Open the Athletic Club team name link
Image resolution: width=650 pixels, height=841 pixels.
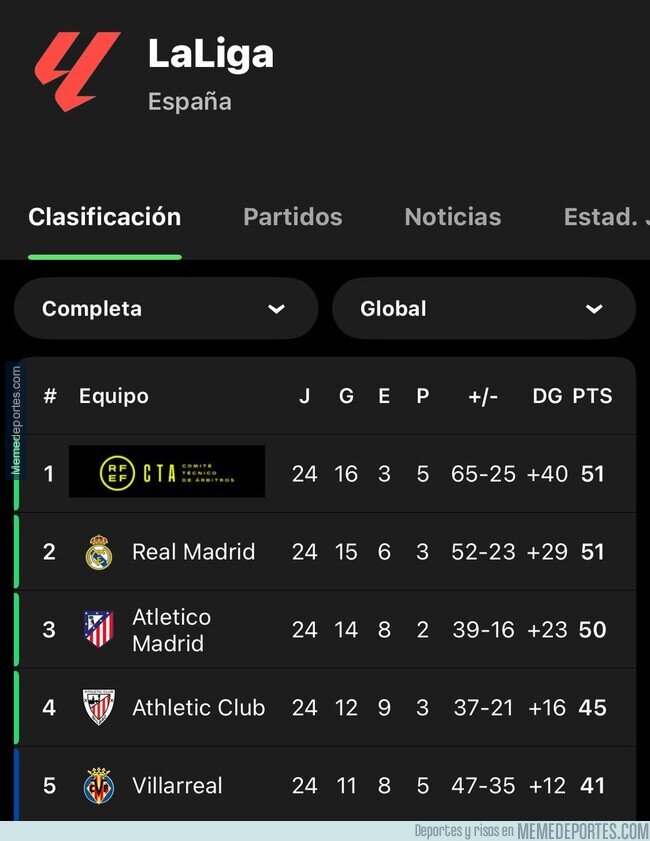[x=198, y=708]
